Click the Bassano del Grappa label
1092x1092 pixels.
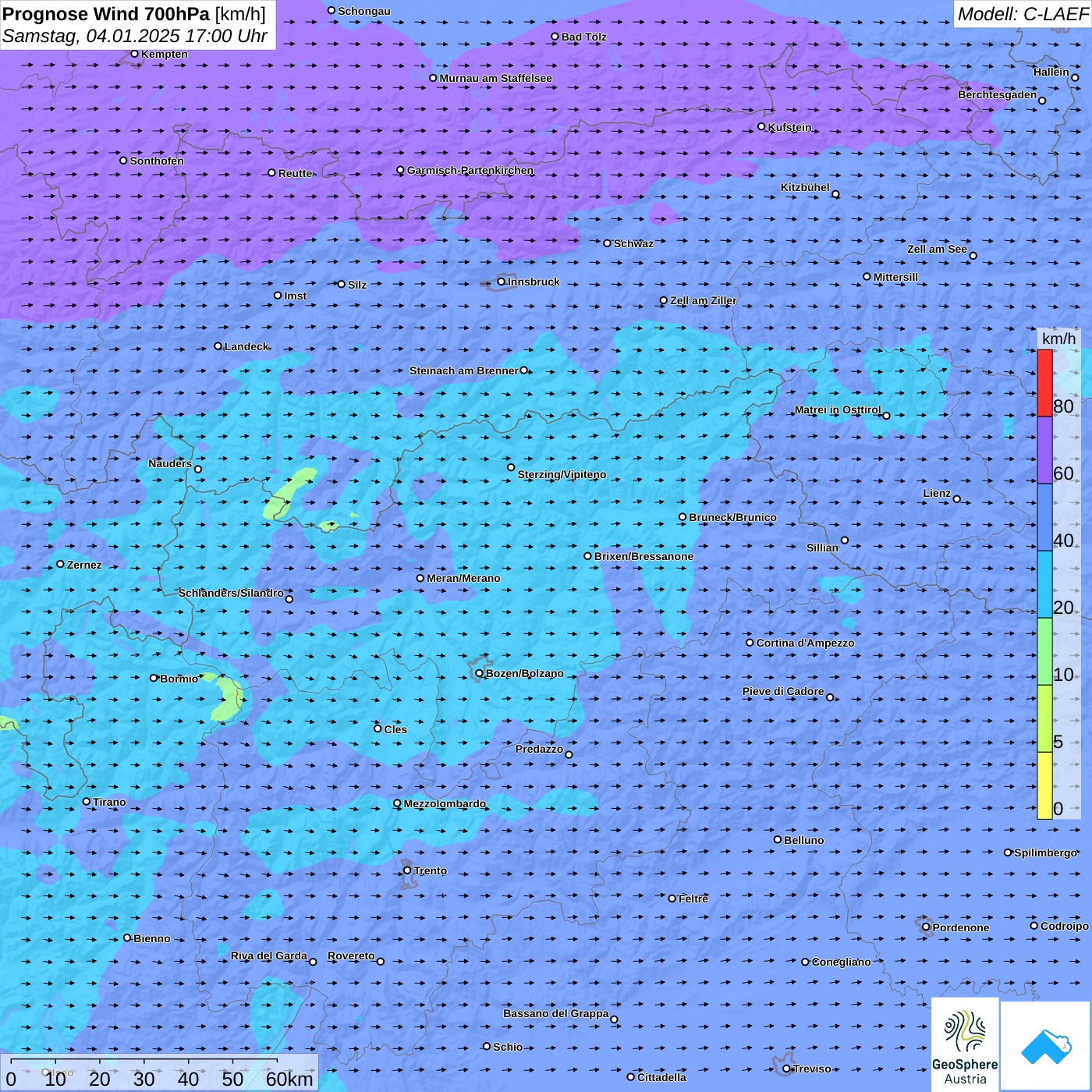point(556,1013)
